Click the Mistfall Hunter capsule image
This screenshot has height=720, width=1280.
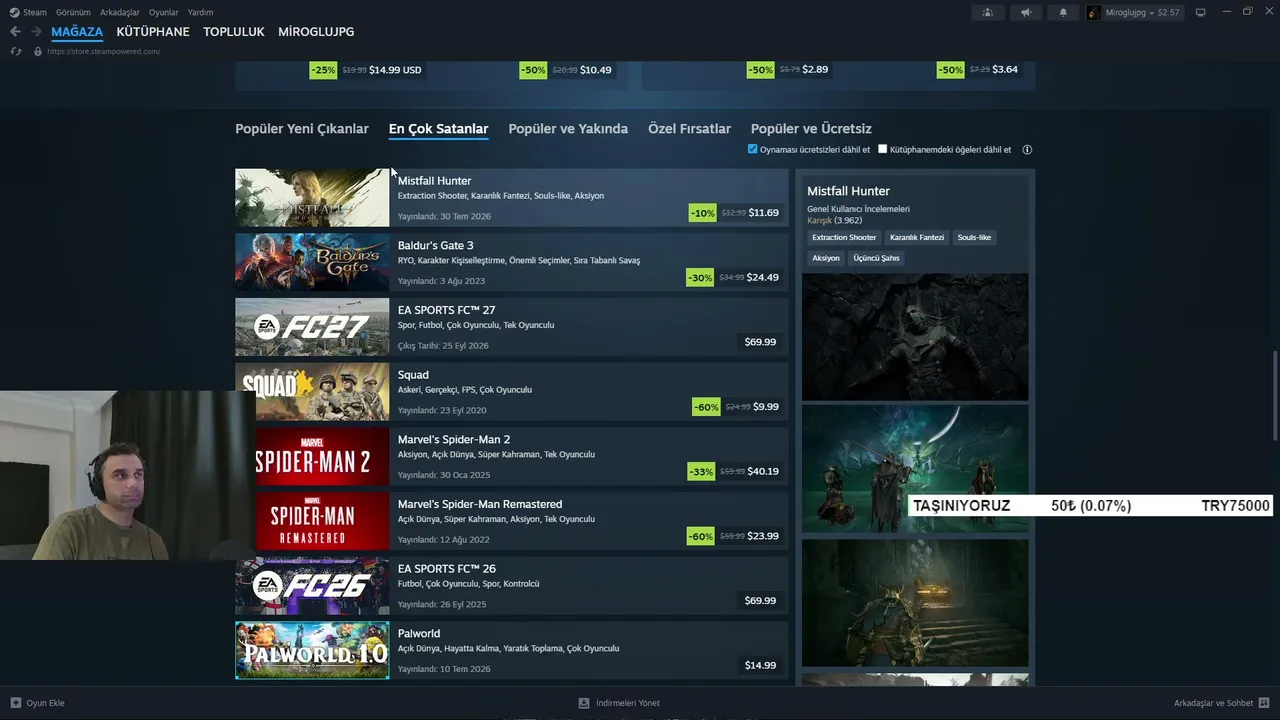tap(312, 198)
